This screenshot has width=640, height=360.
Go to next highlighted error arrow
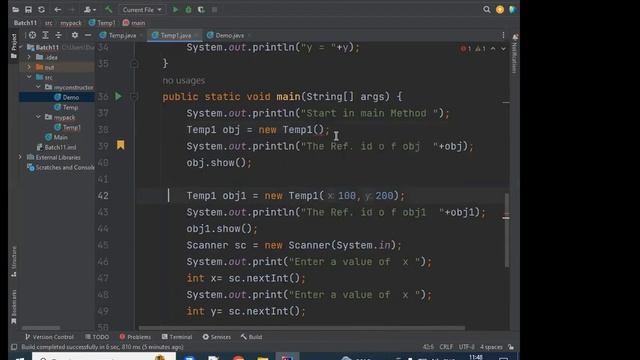(503, 49)
